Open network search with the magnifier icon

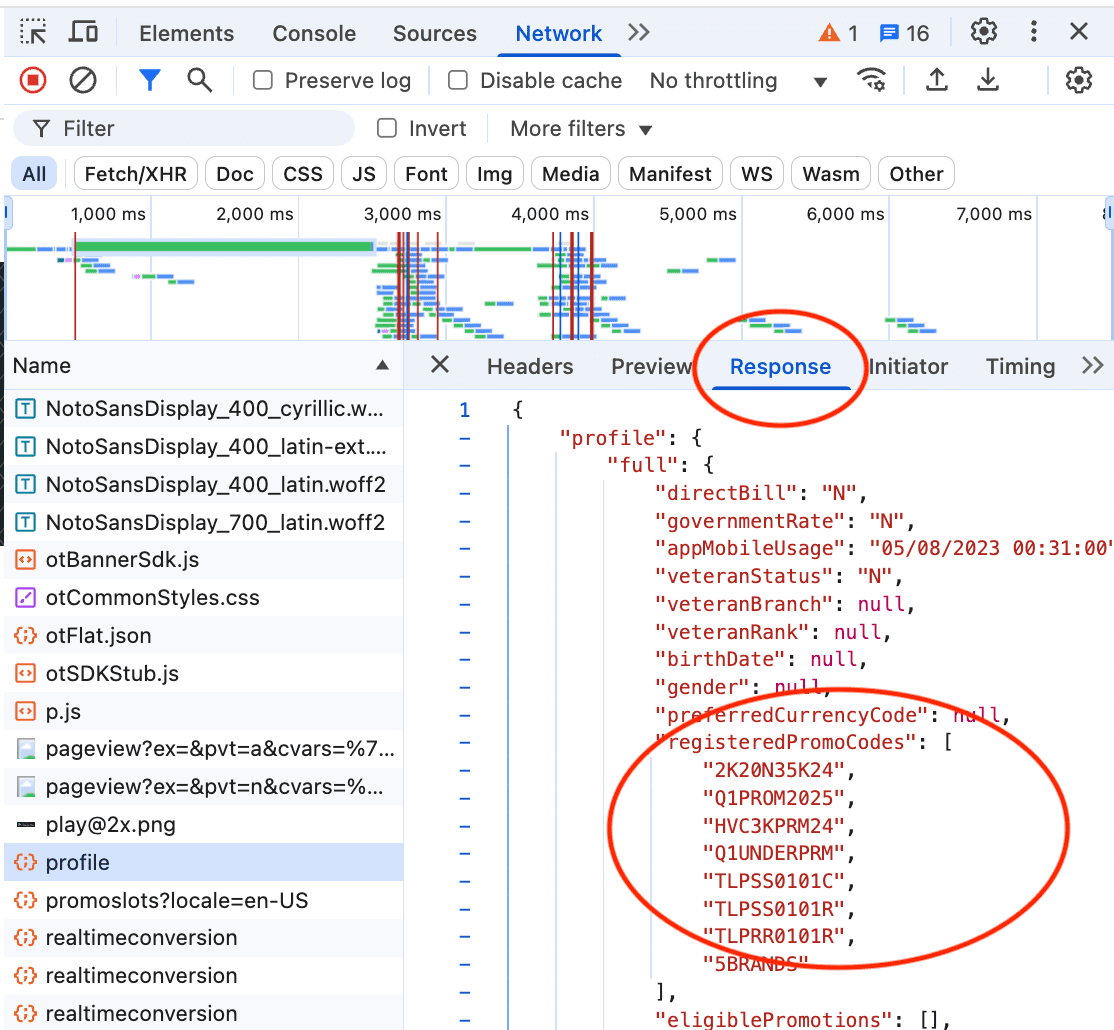(200, 80)
